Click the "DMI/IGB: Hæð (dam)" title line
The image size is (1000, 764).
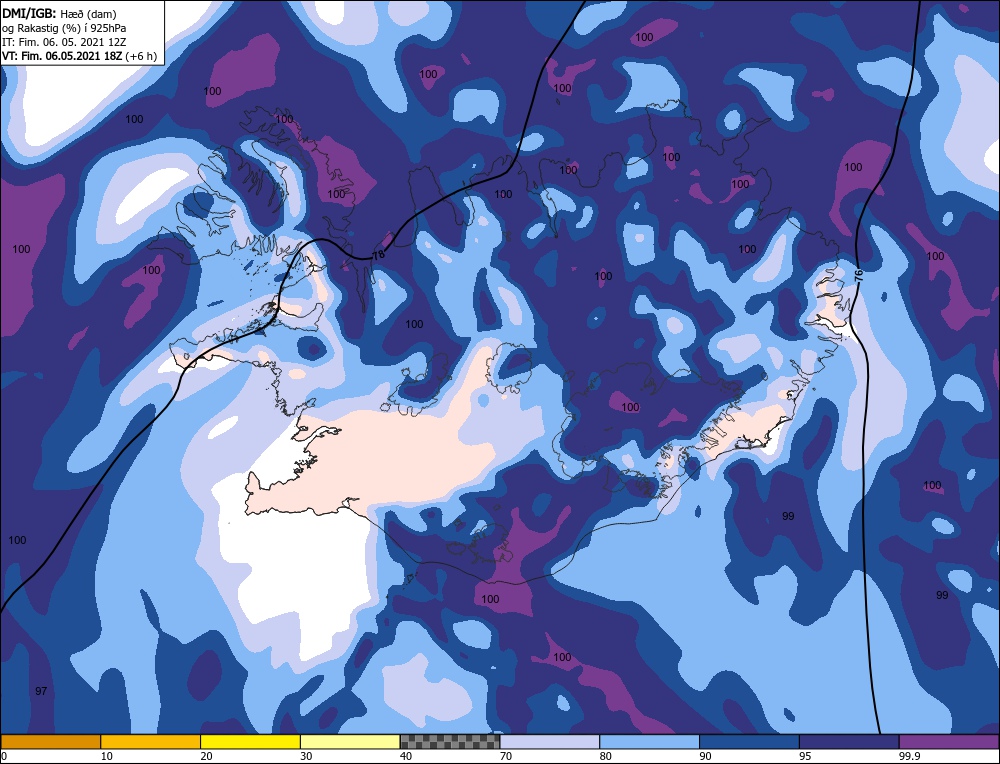(x=59, y=13)
